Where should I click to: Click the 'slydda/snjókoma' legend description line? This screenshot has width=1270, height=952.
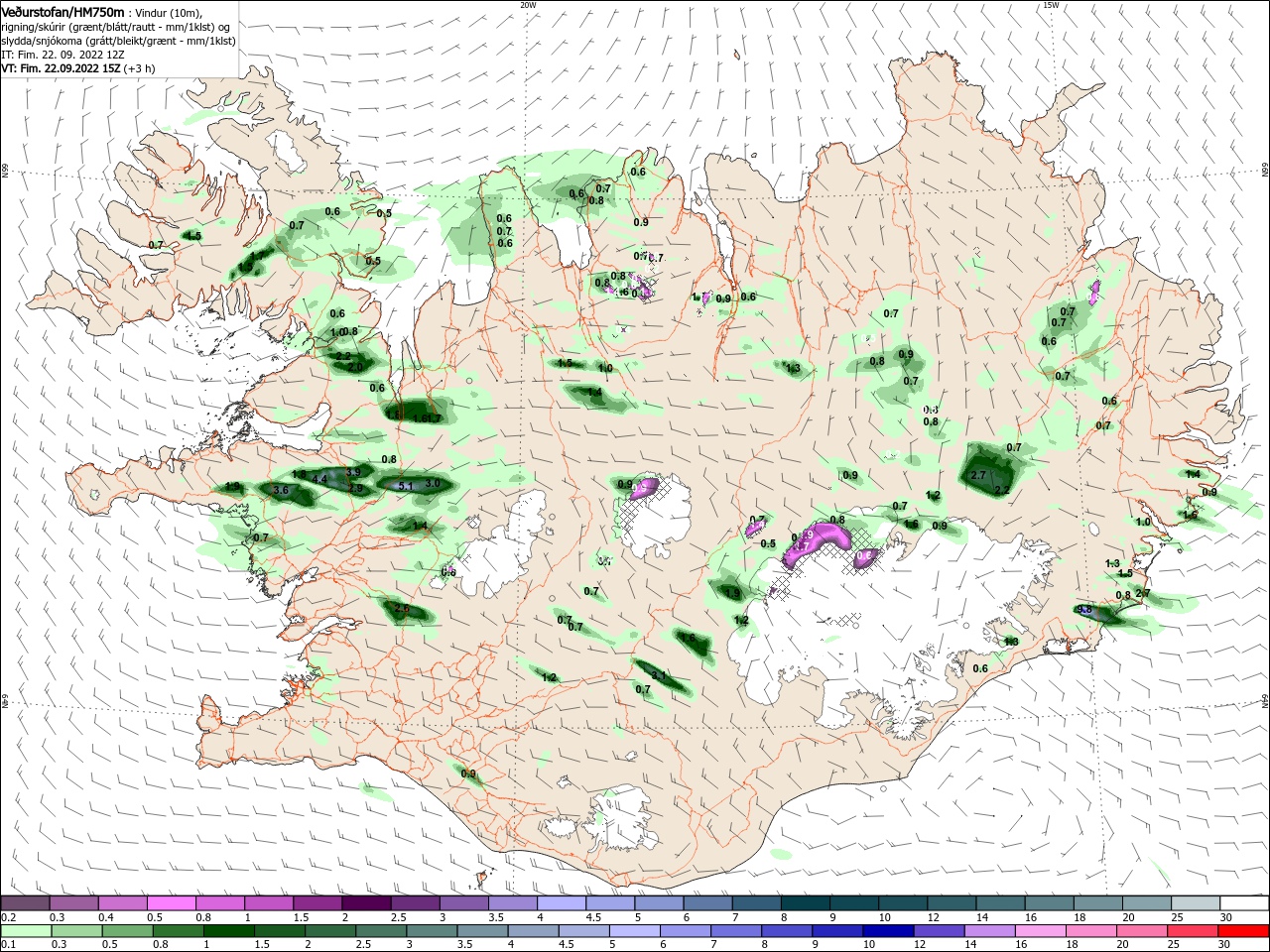[x=116, y=41]
